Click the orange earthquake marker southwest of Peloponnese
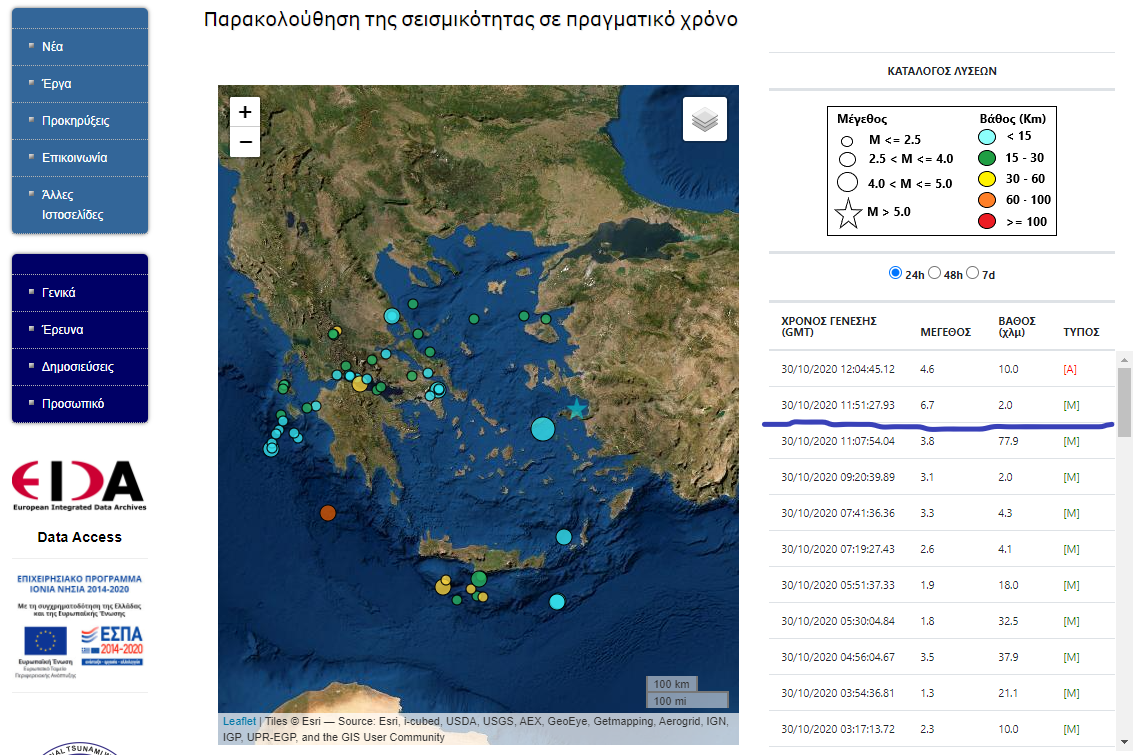1144x755 pixels. (327, 513)
